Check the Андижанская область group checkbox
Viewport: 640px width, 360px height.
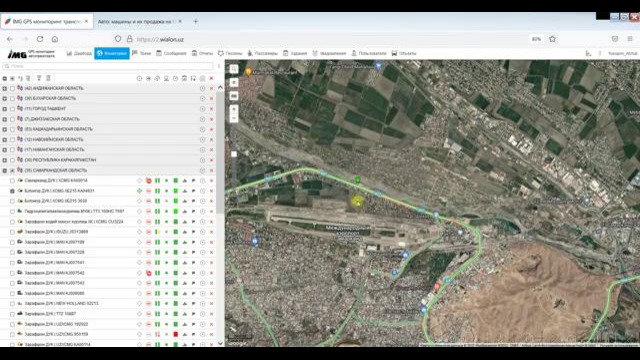12,88
